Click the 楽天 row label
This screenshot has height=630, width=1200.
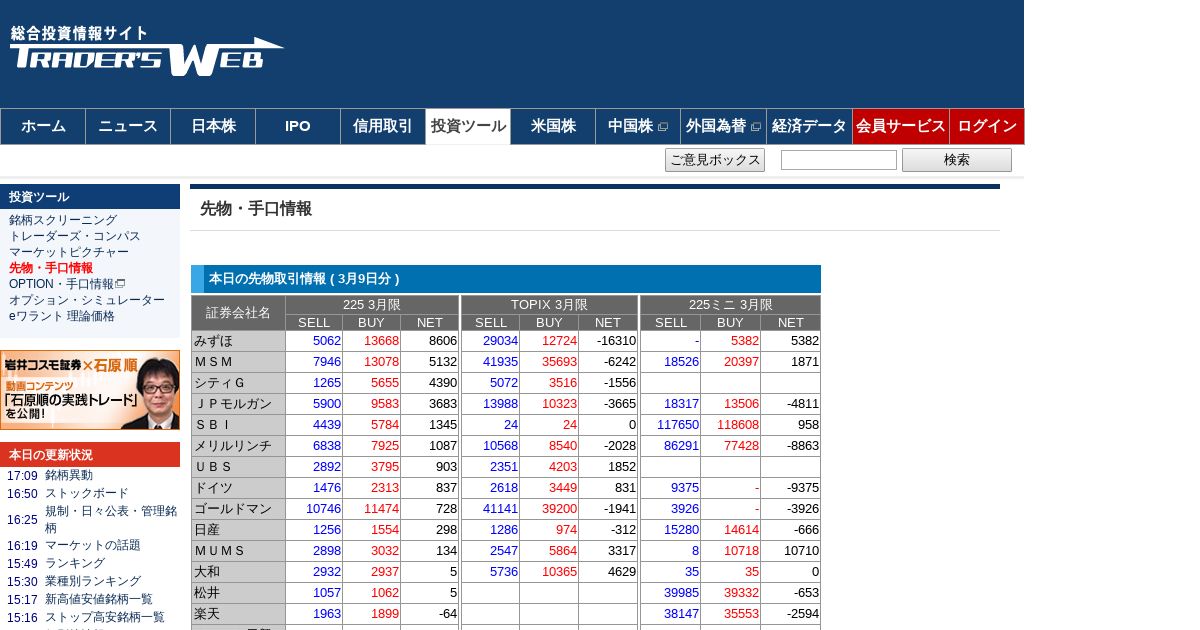pyautogui.click(x=238, y=614)
